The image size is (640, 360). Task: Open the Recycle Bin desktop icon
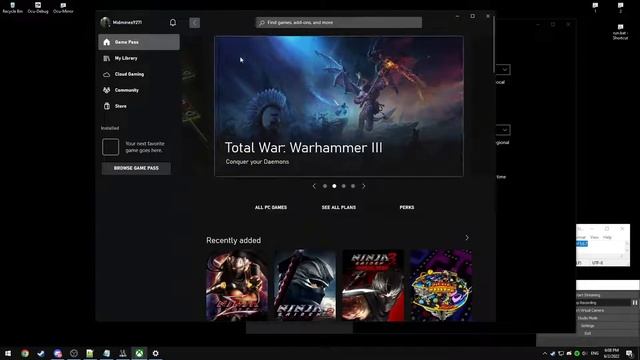(13, 7)
